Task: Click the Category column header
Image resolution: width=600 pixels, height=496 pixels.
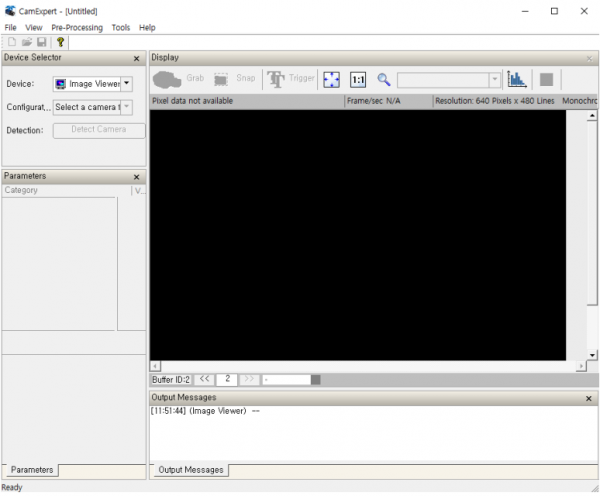Action: click(66, 190)
